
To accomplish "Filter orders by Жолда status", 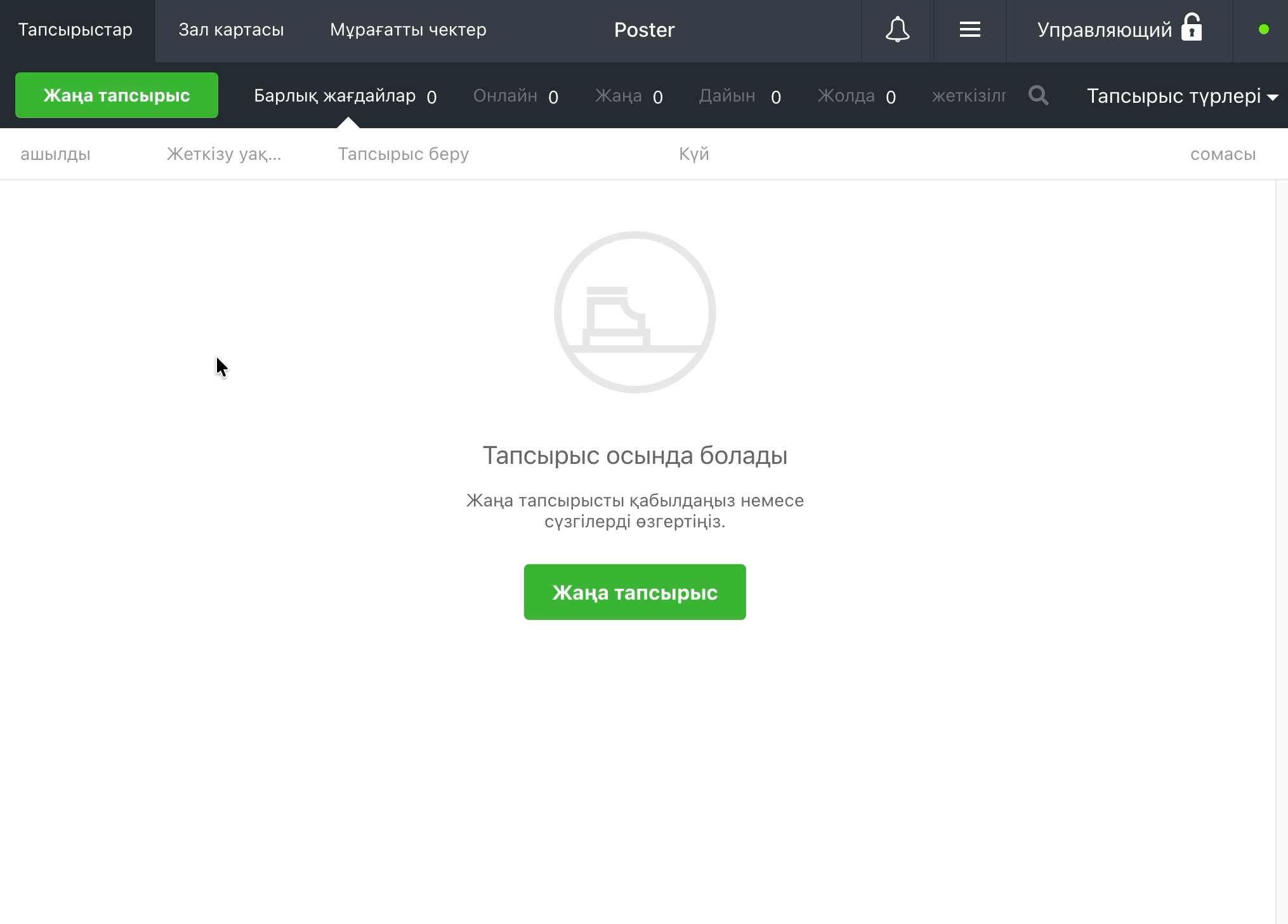I will pyautogui.click(x=857, y=96).
